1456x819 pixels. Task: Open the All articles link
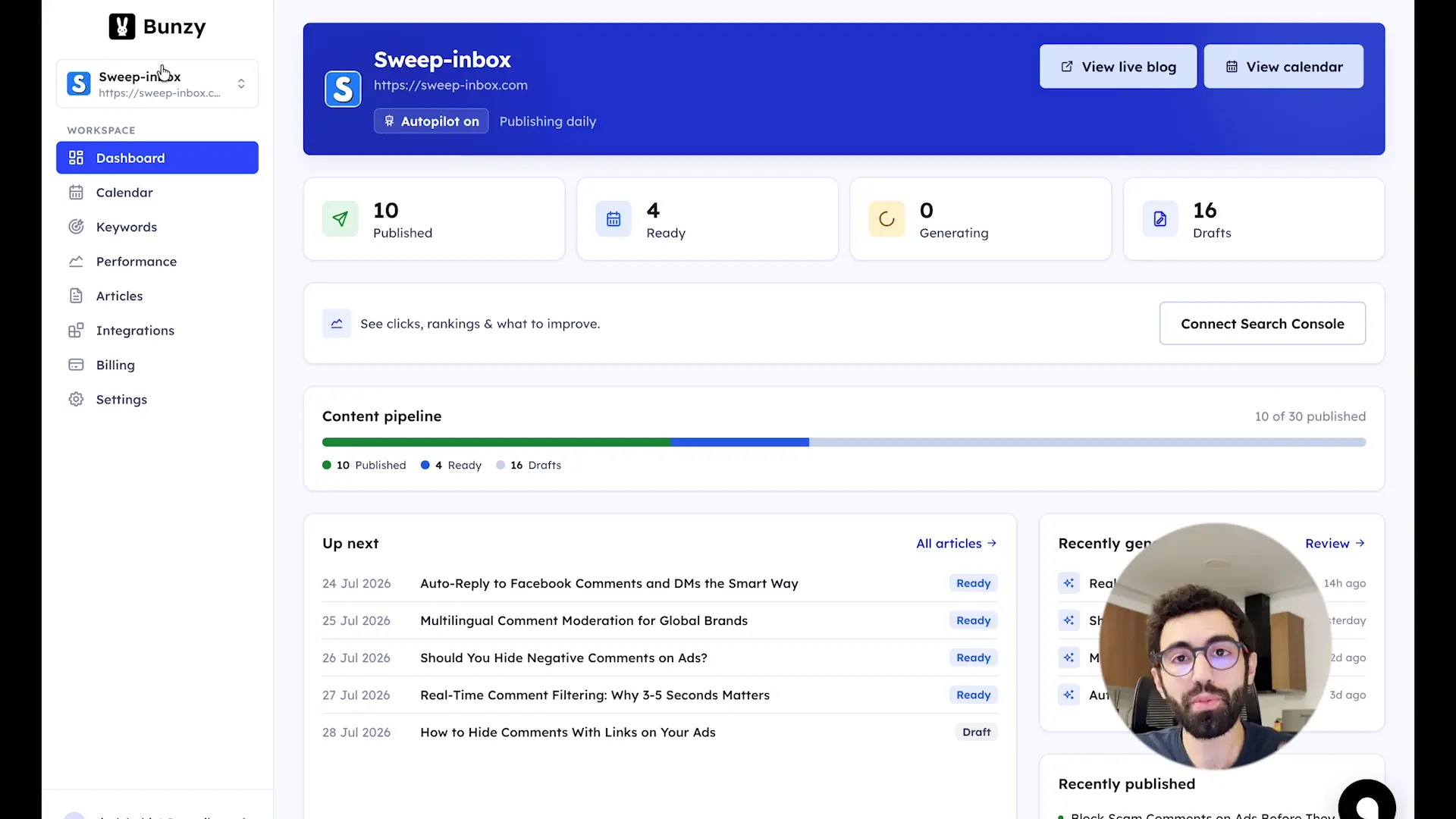click(956, 544)
